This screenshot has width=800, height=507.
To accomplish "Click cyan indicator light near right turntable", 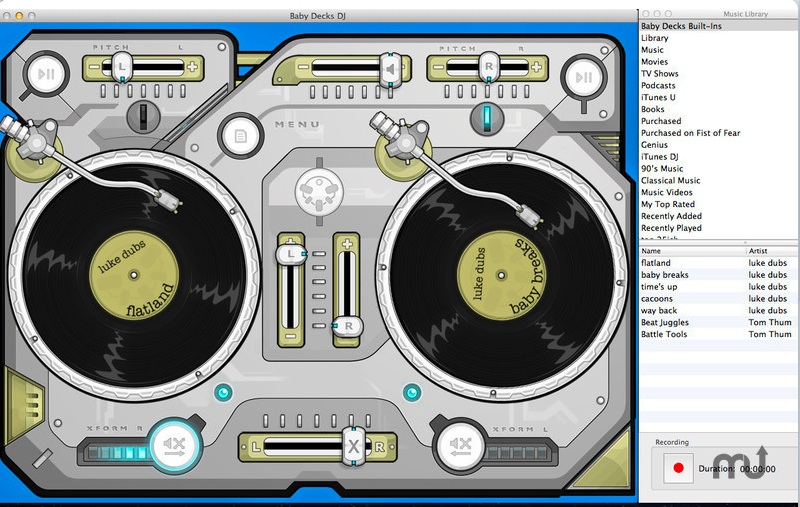I will tap(412, 393).
